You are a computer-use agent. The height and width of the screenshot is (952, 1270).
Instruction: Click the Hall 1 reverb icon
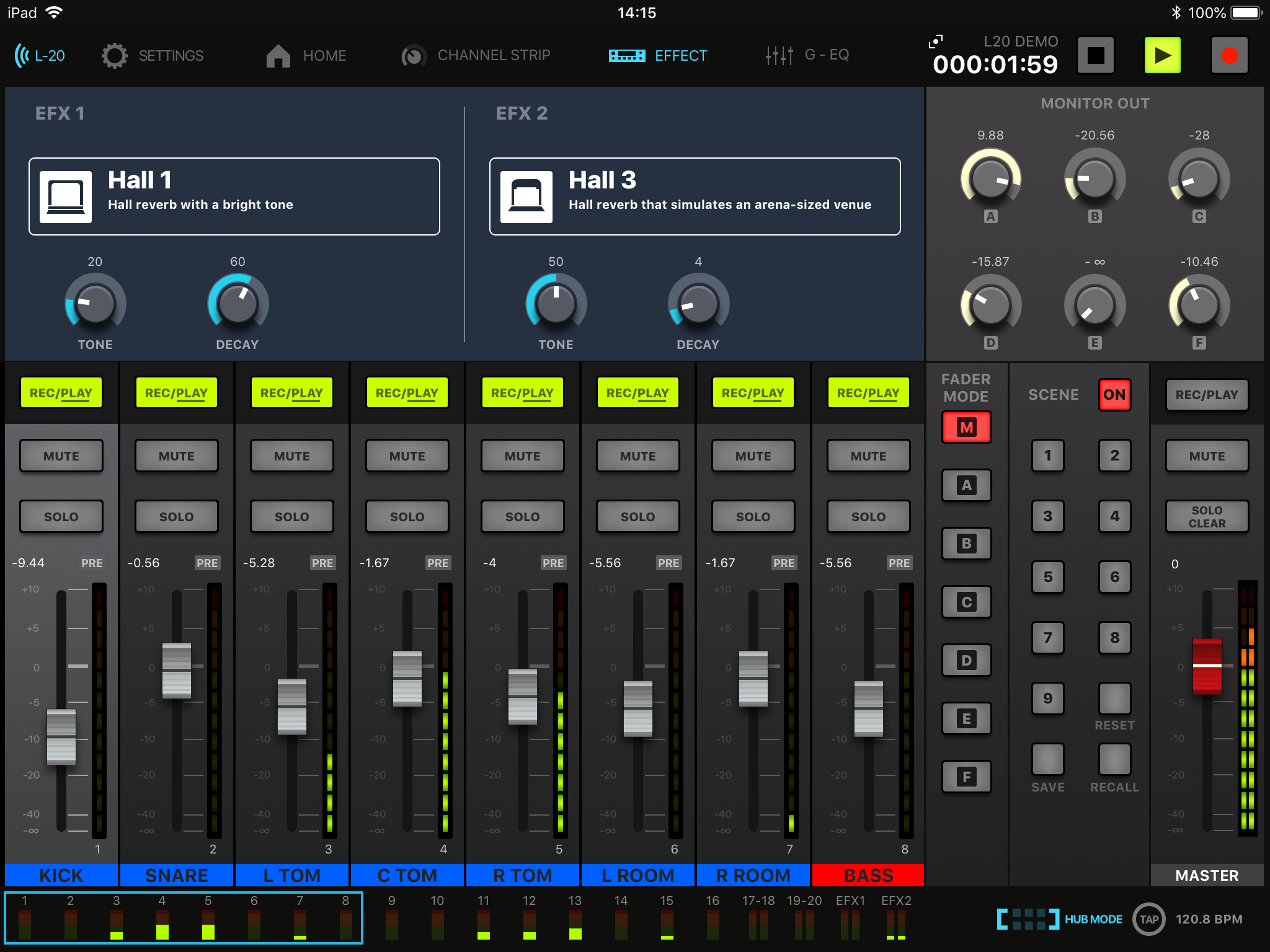[x=66, y=197]
